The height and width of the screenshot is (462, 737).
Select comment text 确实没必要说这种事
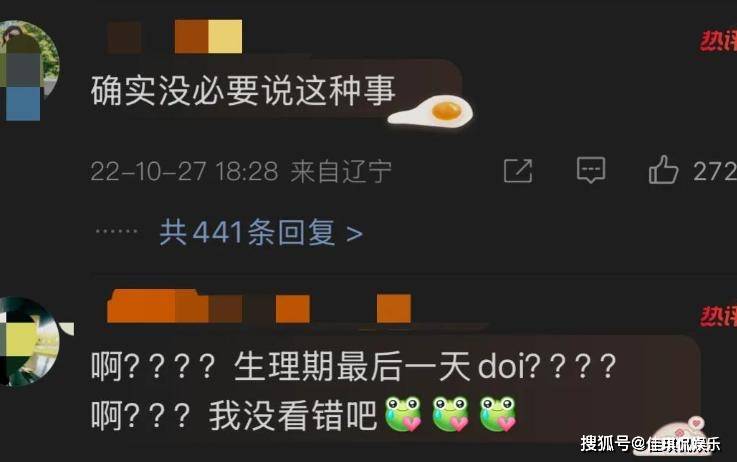(243, 90)
